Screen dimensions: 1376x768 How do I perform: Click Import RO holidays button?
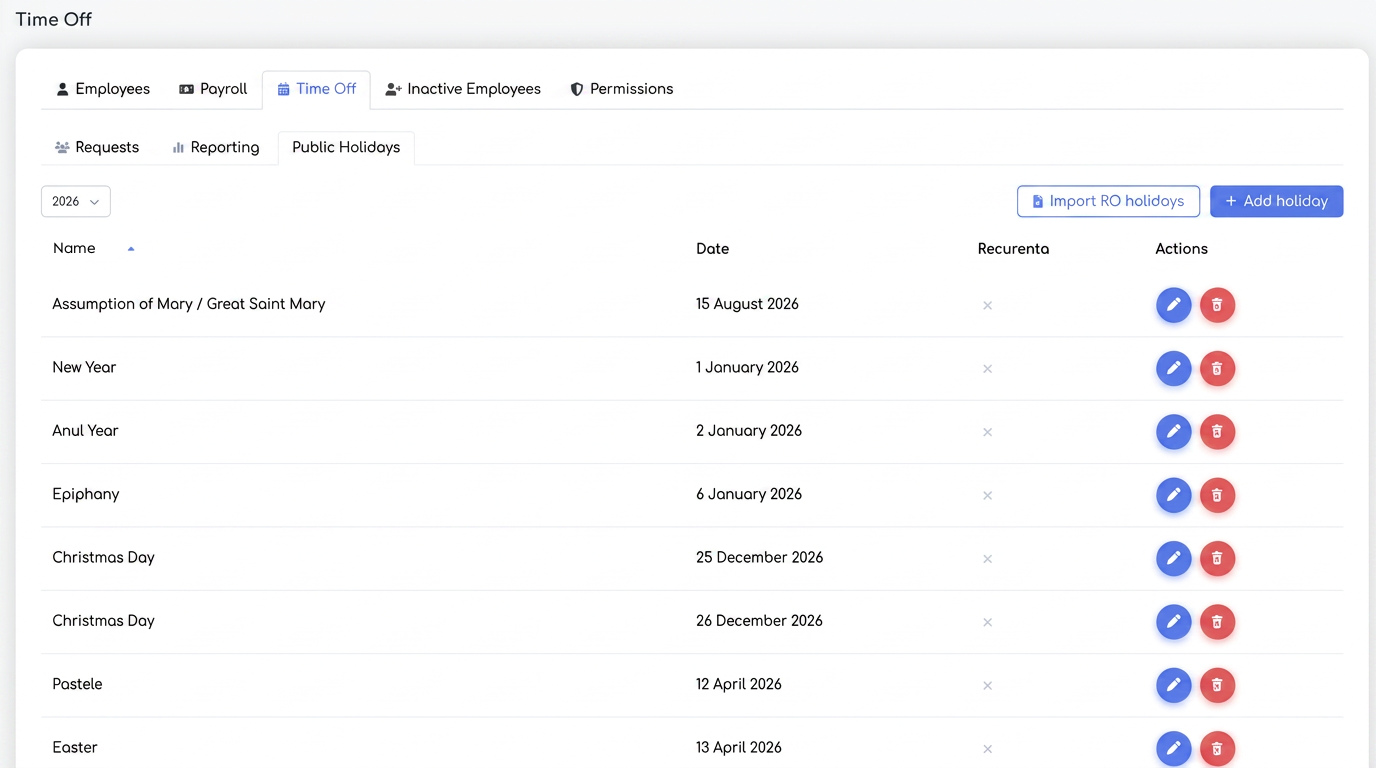click(x=1108, y=201)
